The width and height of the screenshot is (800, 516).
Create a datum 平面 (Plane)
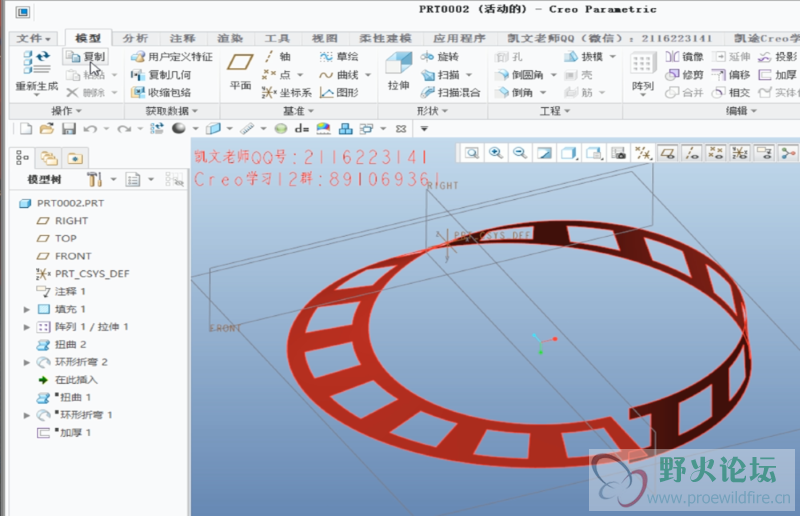(x=240, y=71)
